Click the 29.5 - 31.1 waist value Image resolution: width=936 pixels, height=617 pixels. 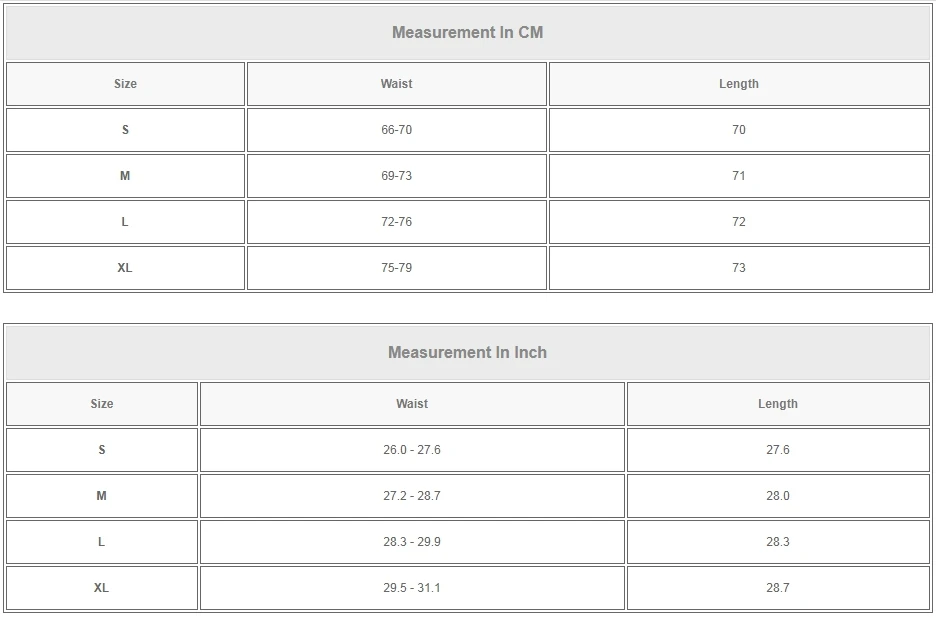[x=412, y=588]
